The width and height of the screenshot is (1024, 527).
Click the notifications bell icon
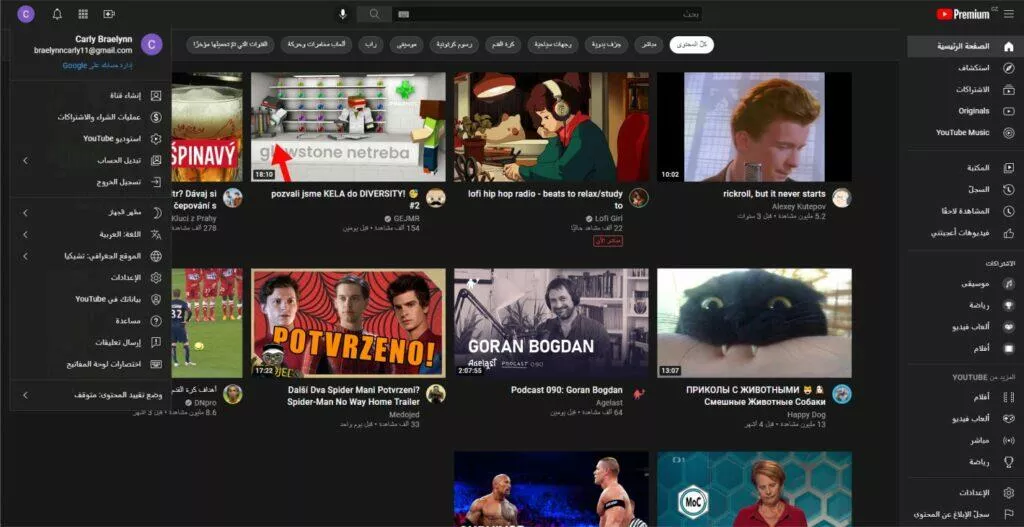(57, 14)
